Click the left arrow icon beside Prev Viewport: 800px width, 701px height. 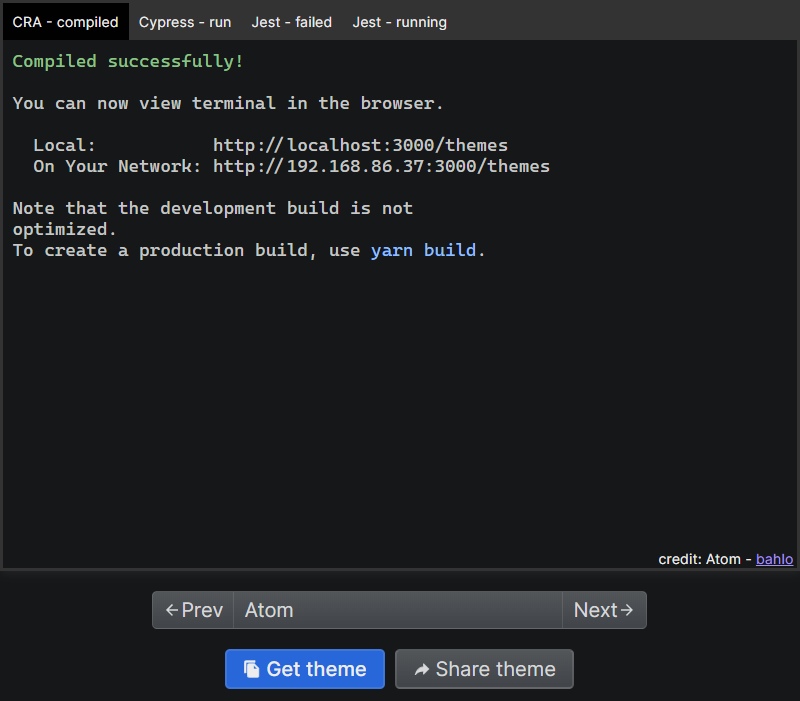pyautogui.click(x=172, y=610)
